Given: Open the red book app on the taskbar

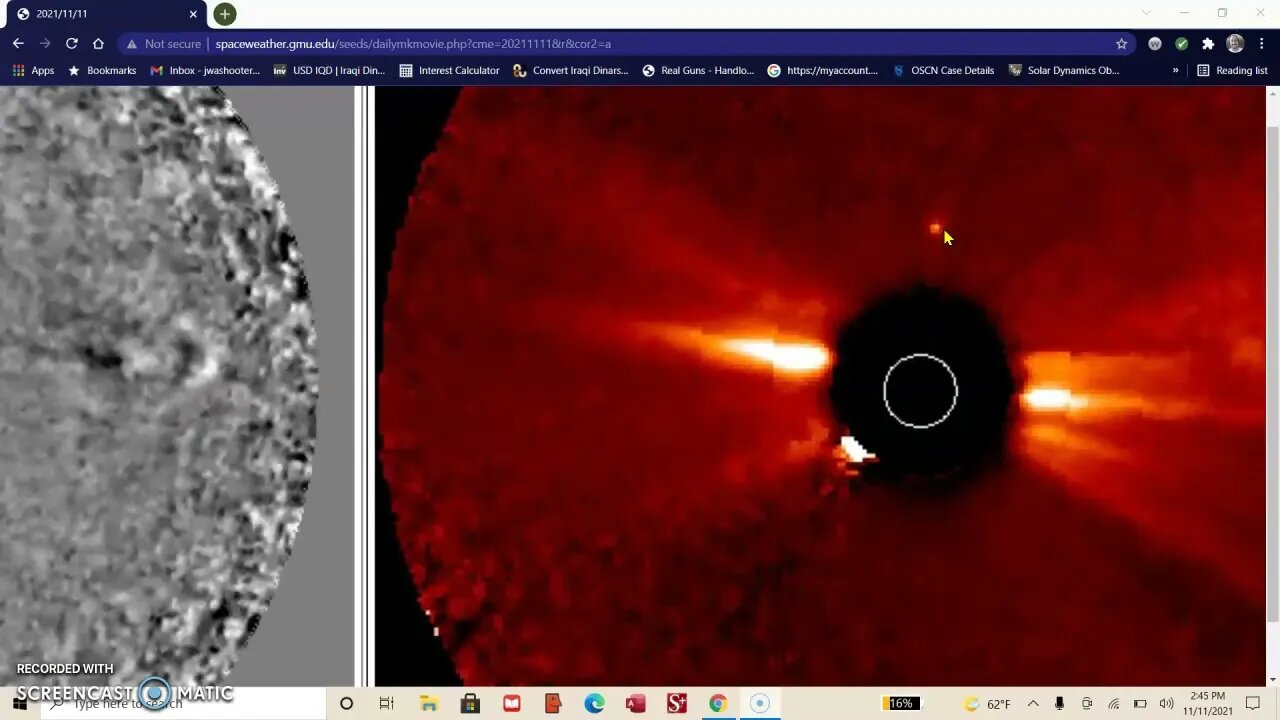Looking at the screenshot, I should coord(512,703).
